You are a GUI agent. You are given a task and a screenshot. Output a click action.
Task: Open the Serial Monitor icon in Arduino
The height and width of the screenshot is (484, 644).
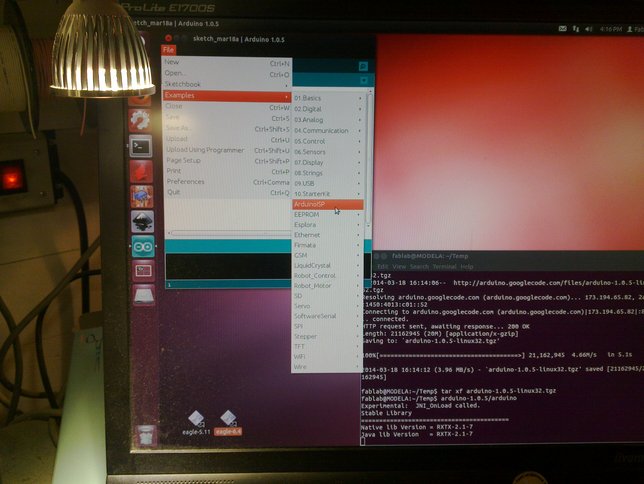(363, 66)
